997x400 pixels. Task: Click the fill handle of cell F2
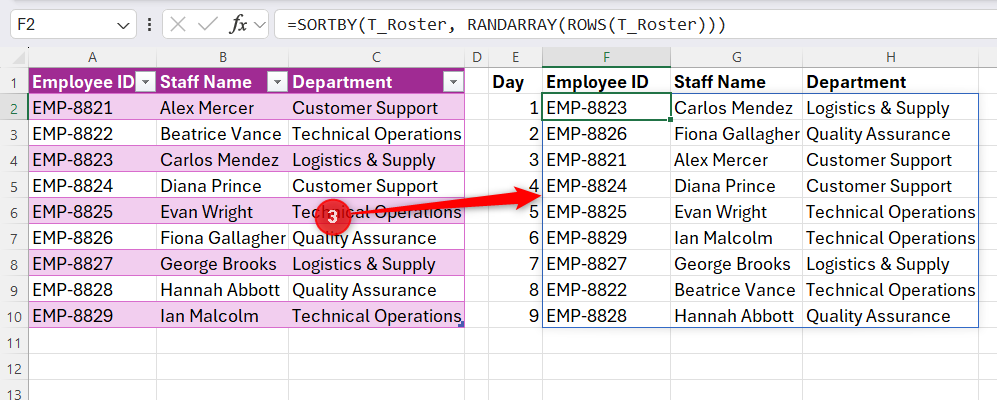(x=671, y=119)
